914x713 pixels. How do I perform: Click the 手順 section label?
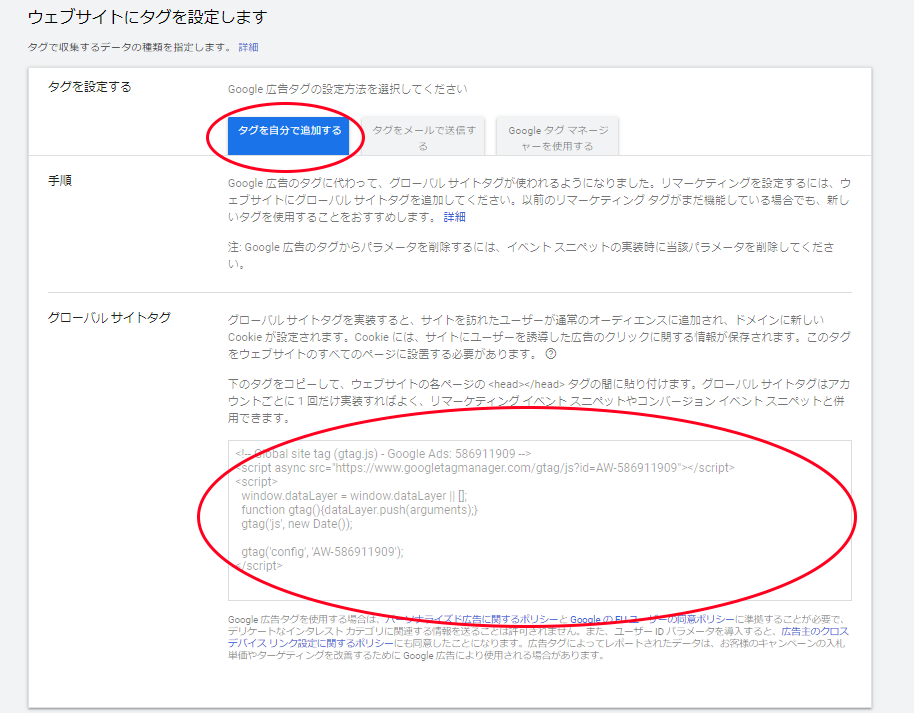coord(60,181)
